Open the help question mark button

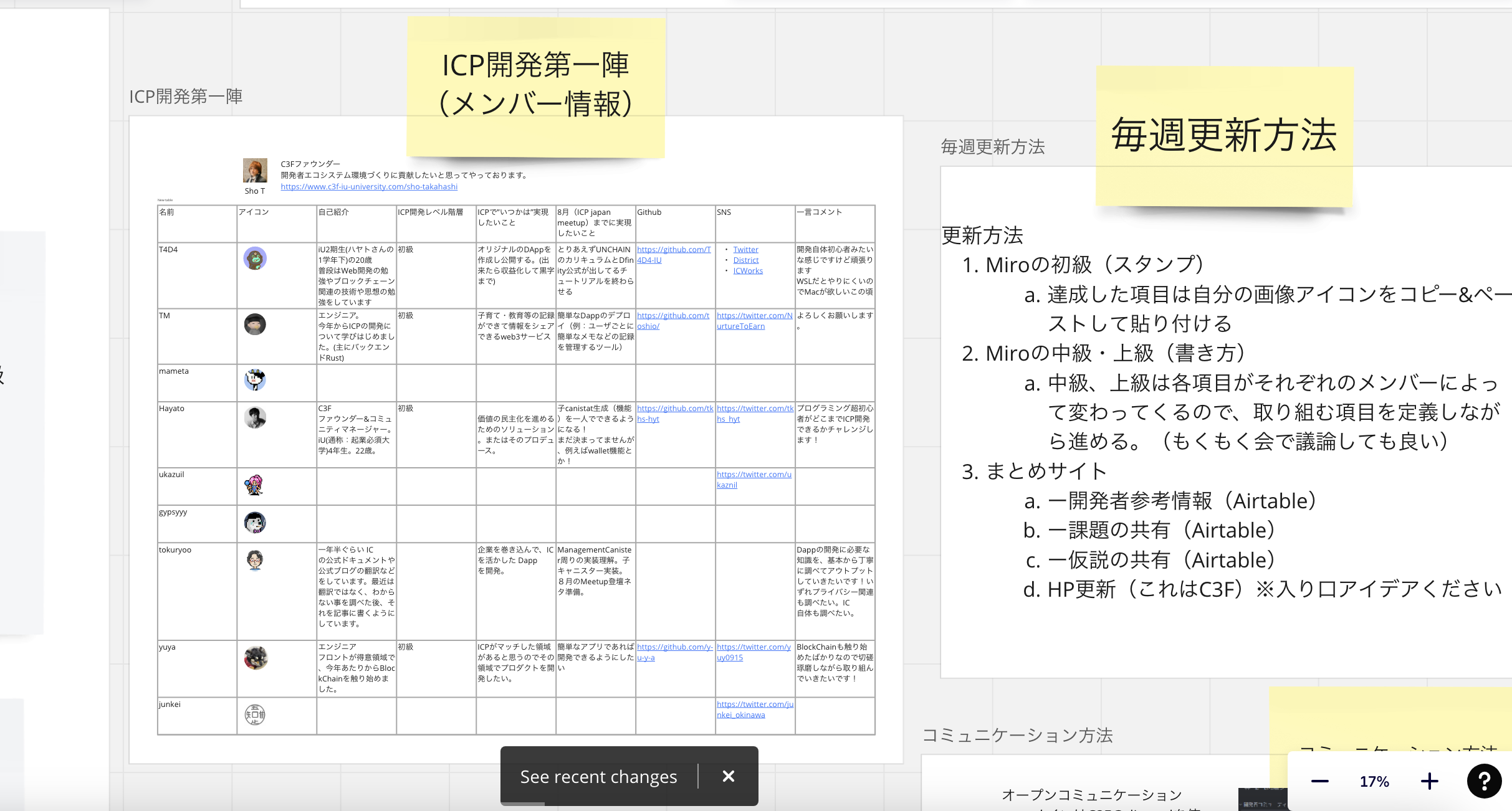pos(1484,781)
